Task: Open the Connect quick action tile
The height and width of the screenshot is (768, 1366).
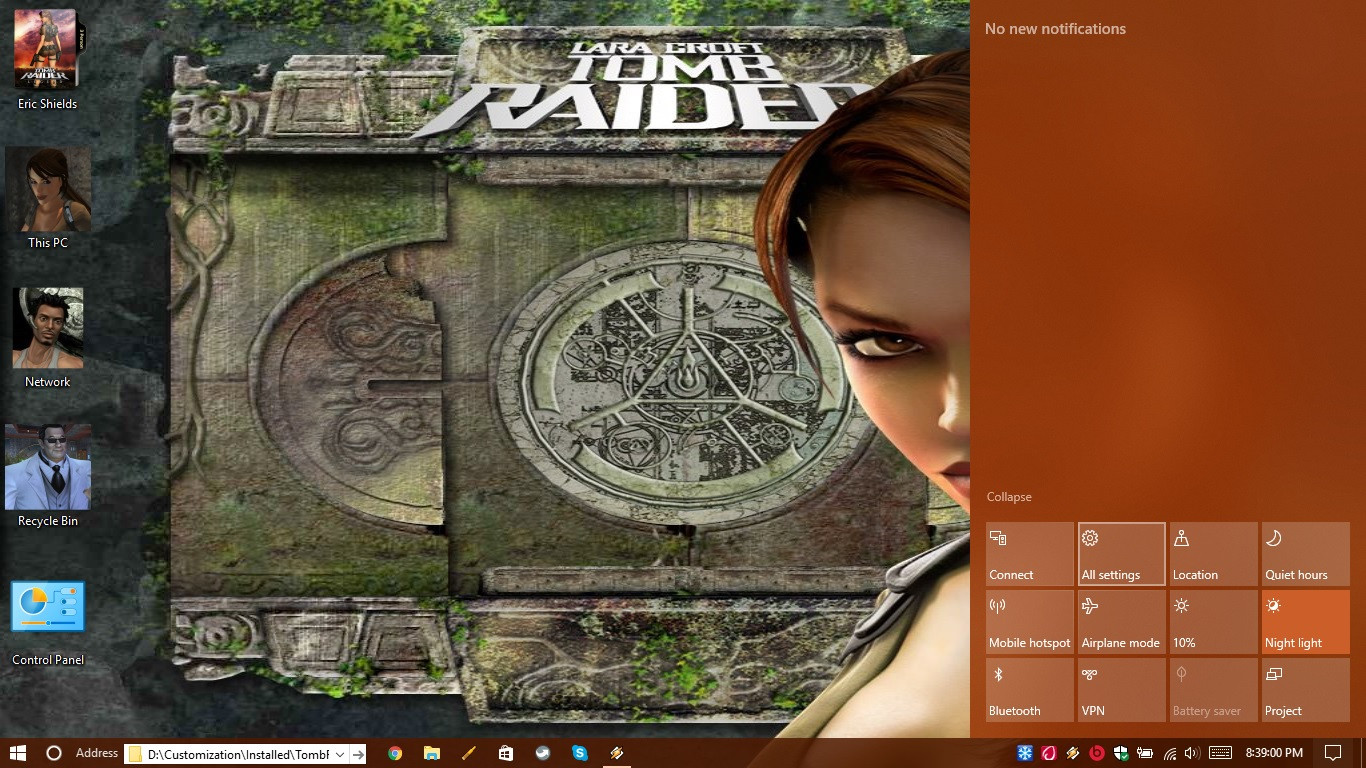Action: tap(1030, 554)
